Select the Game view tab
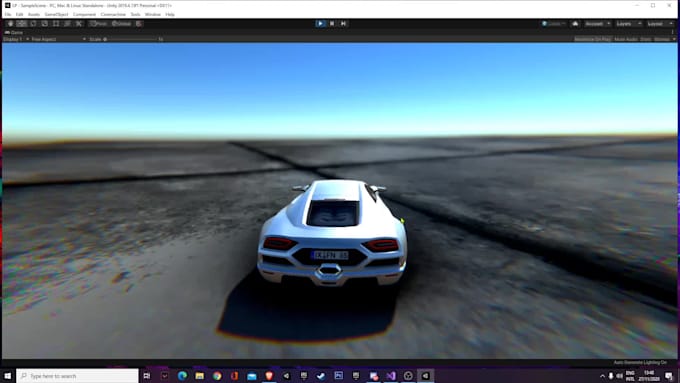The height and width of the screenshot is (383, 680). click(x=14, y=32)
